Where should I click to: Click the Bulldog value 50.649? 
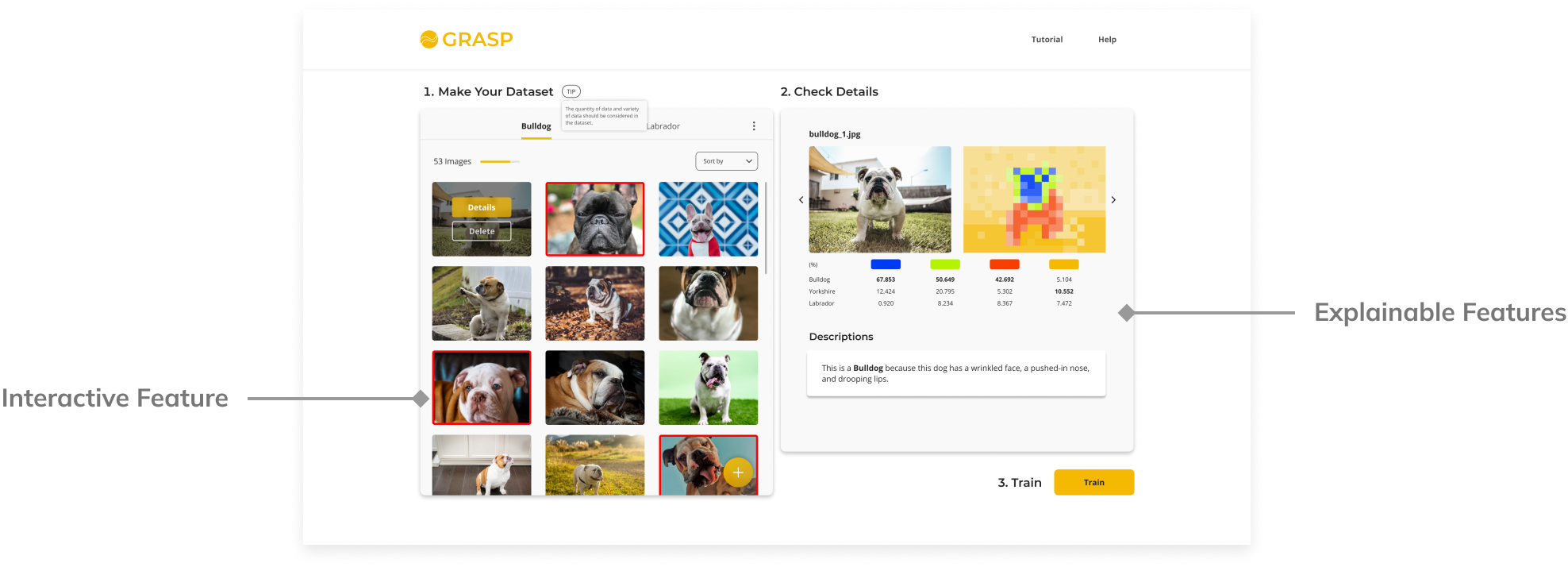tap(945, 280)
